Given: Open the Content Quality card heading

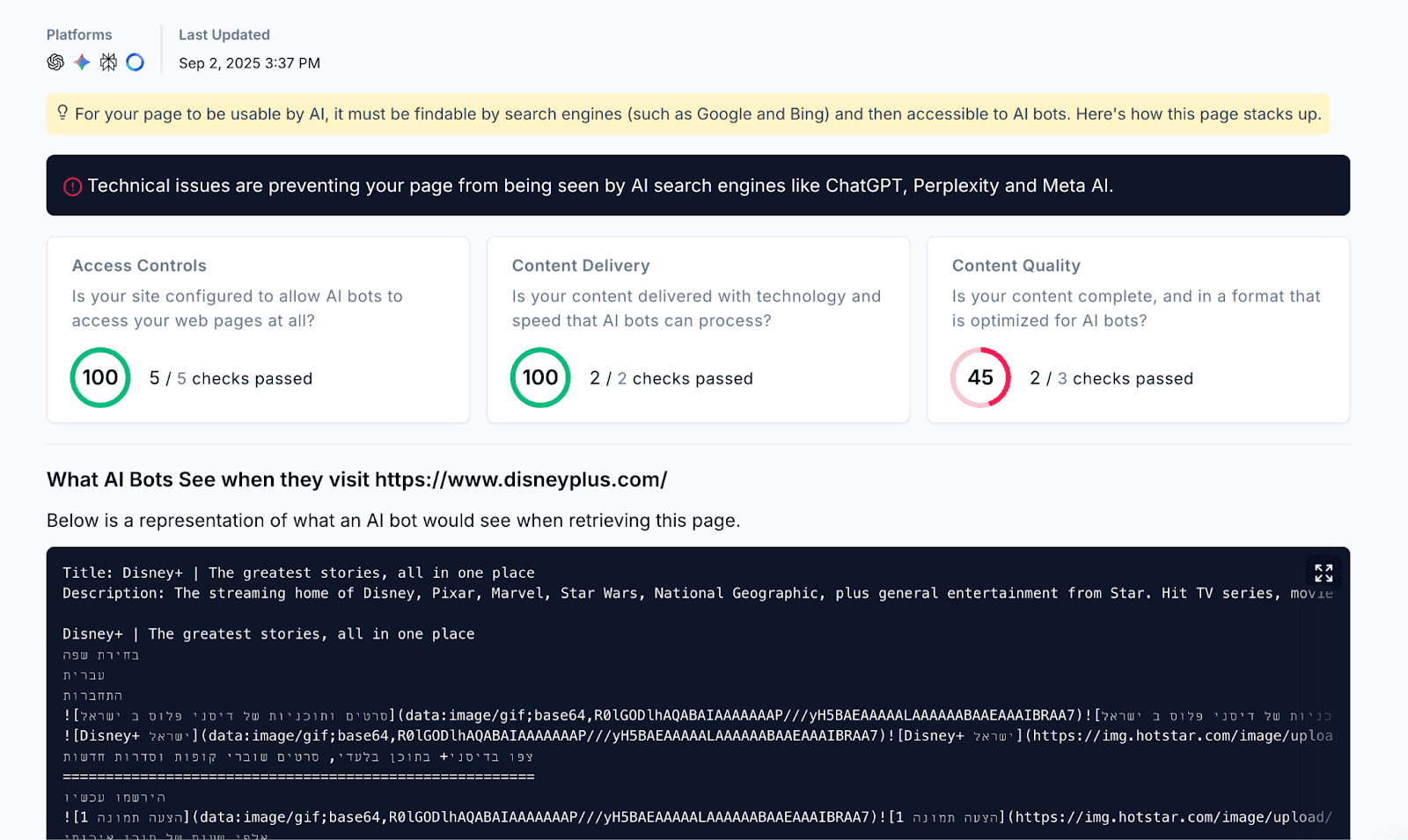Looking at the screenshot, I should (x=1016, y=266).
